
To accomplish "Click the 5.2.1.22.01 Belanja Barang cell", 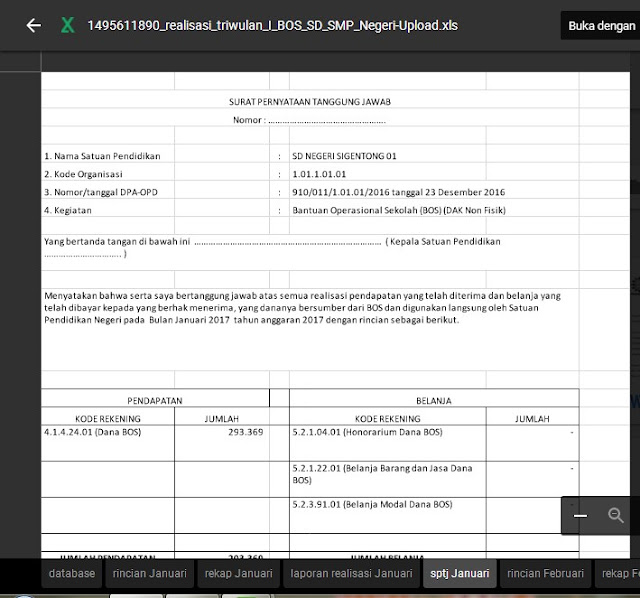I will pos(388,479).
